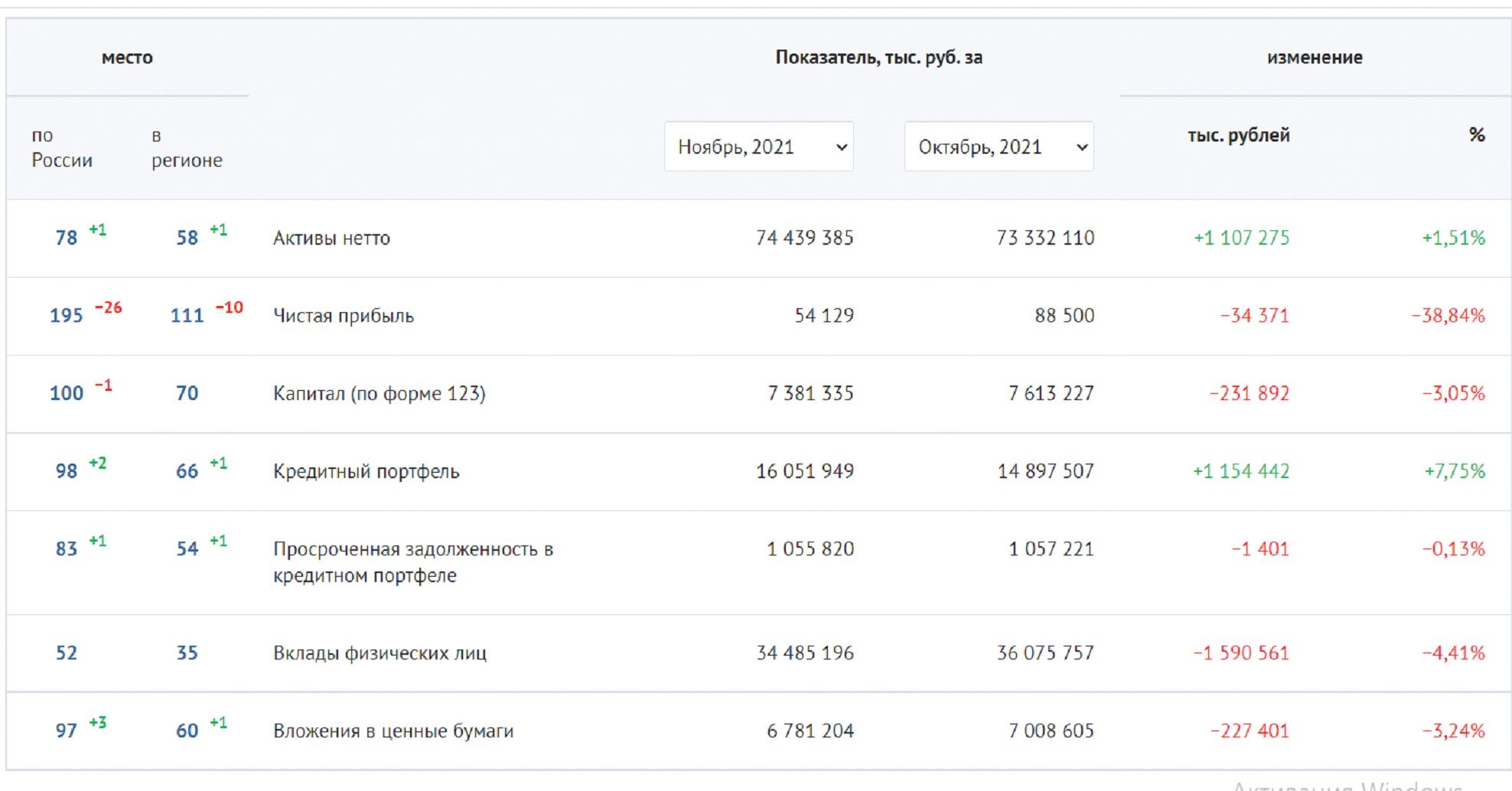The image size is (1512, 791).
Task: Select region rank 35 for Вклады физических лиц
Action: pos(187,653)
